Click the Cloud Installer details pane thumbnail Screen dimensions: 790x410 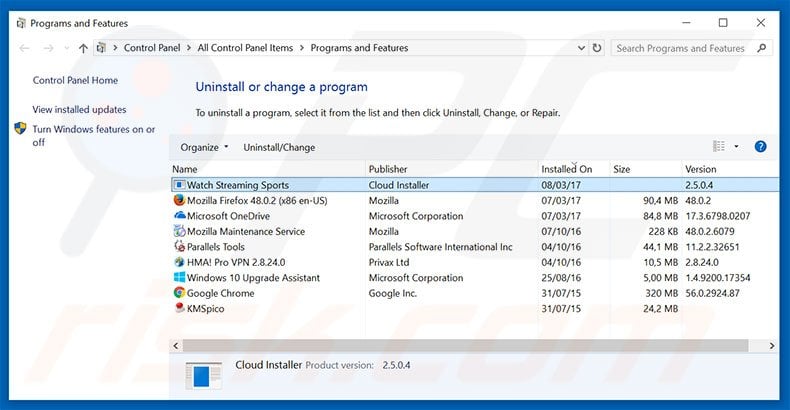click(204, 375)
